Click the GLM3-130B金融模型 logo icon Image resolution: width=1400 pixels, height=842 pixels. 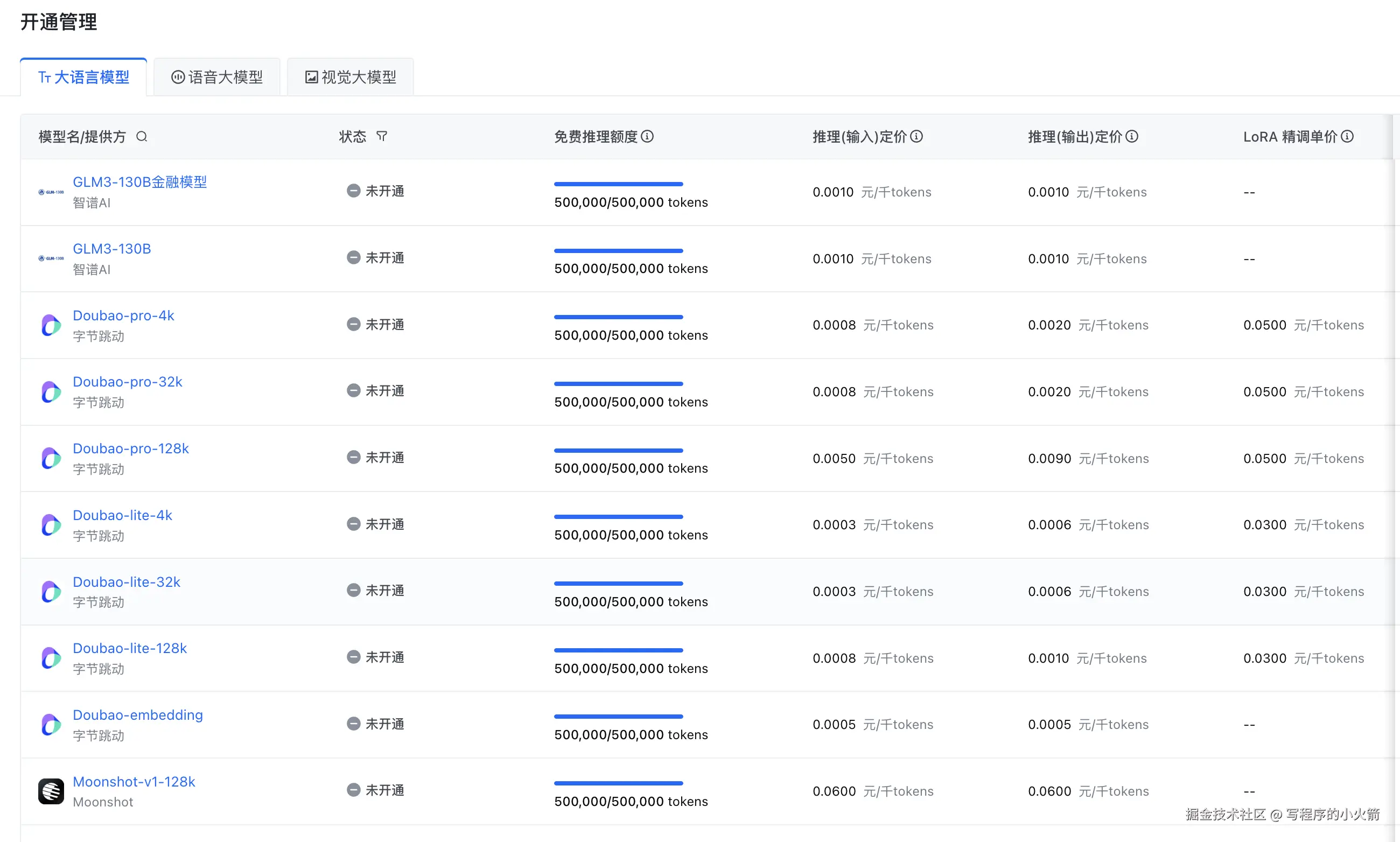(51, 192)
